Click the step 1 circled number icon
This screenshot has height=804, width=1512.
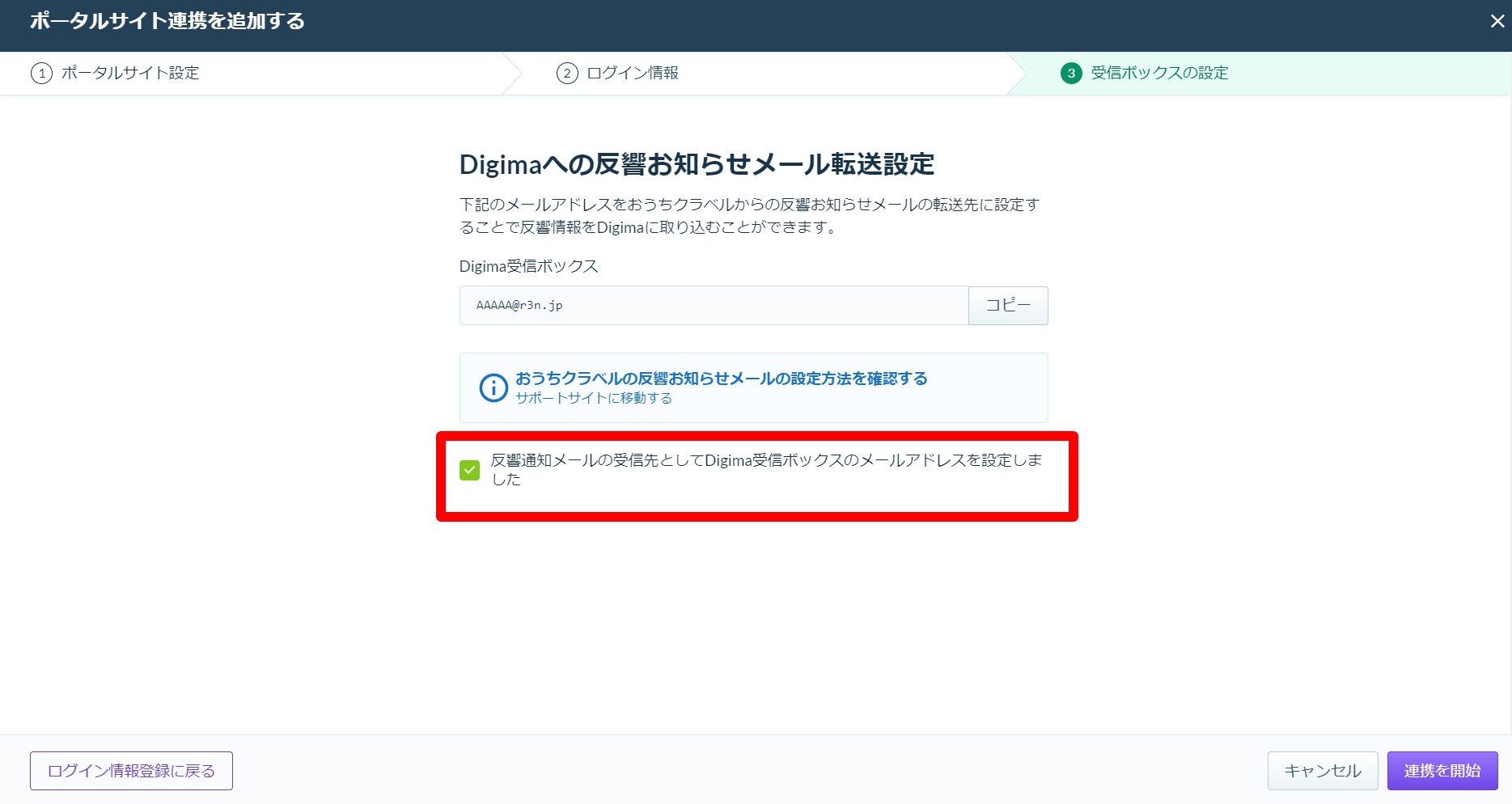tap(41, 73)
